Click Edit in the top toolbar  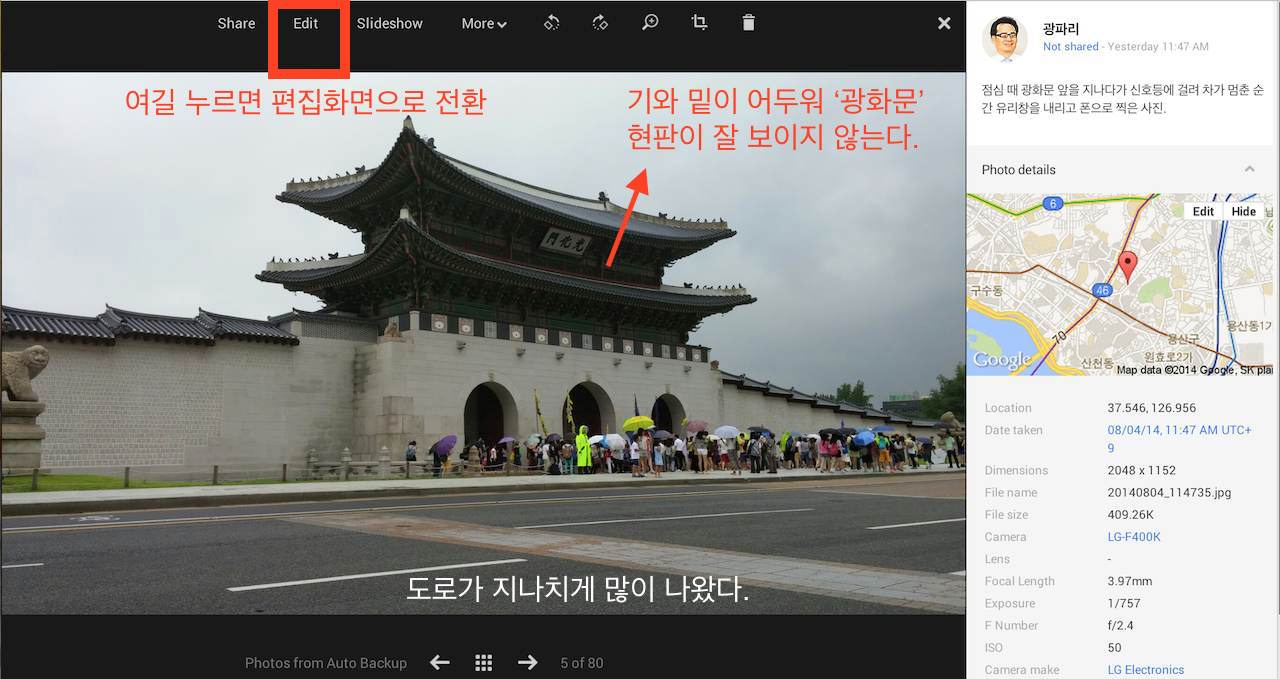(305, 23)
